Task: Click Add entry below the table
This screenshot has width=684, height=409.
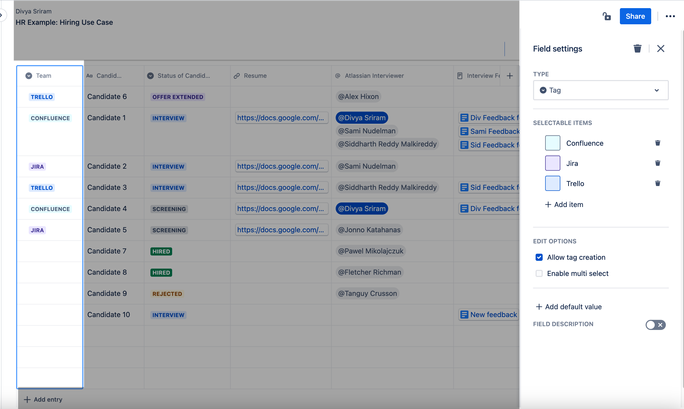Action: coord(43,399)
